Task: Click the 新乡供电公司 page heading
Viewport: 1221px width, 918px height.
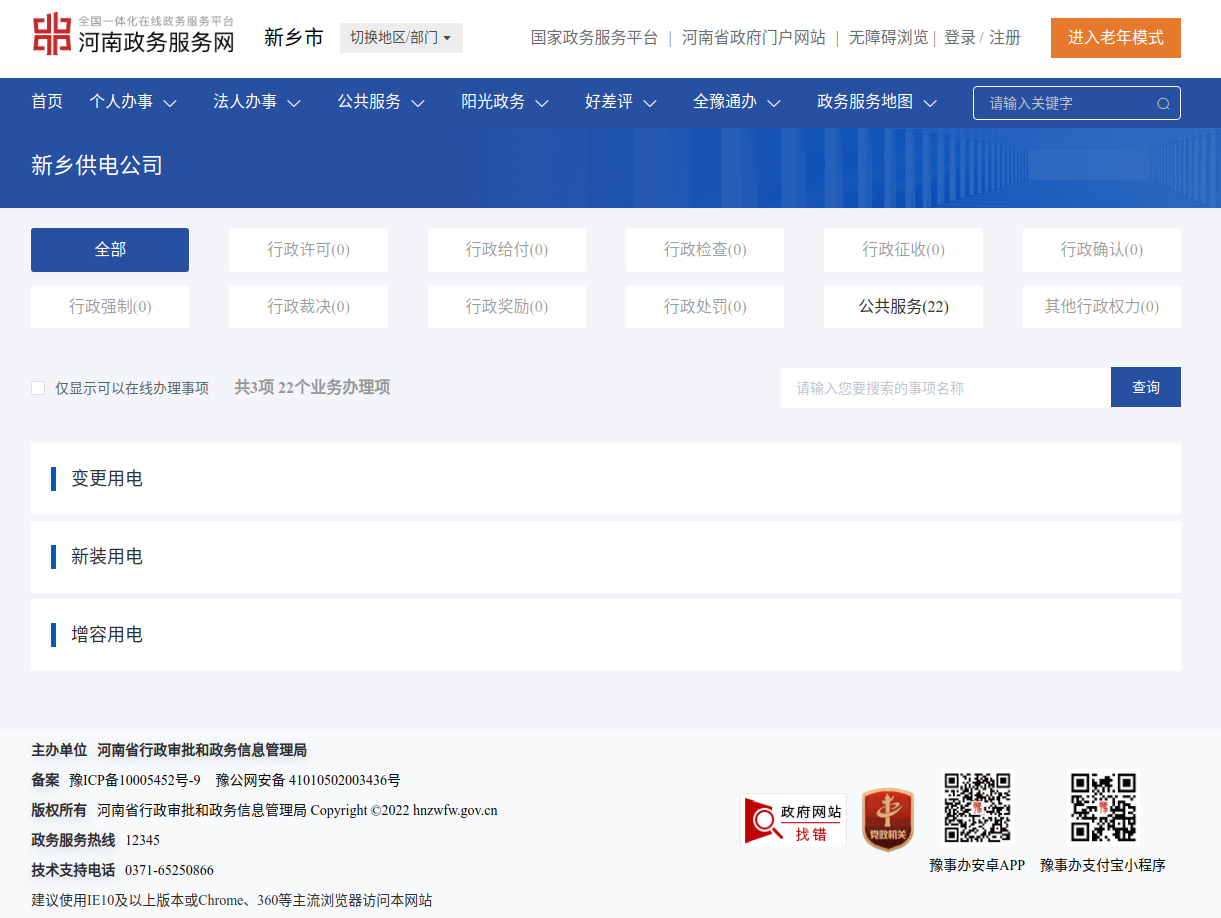Action: 97,166
